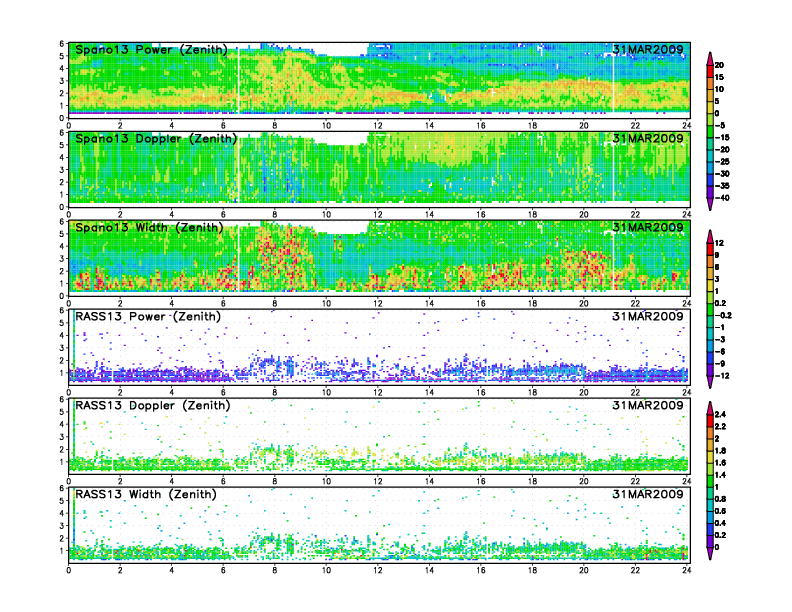Click the '-35' label on the top colorbar
Viewport: 792px width, 612px height.
point(722,186)
